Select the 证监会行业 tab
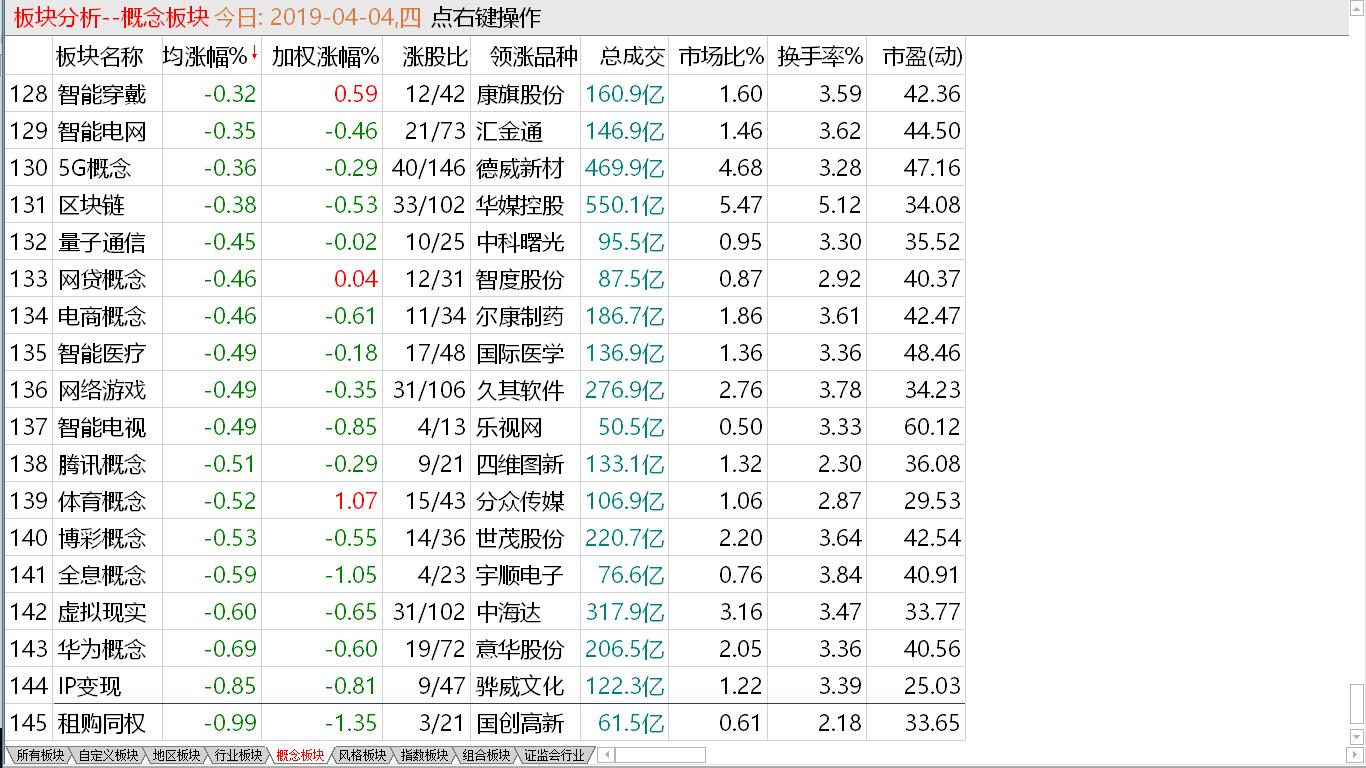Screen dimensions: 1366x768 (x=554, y=756)
